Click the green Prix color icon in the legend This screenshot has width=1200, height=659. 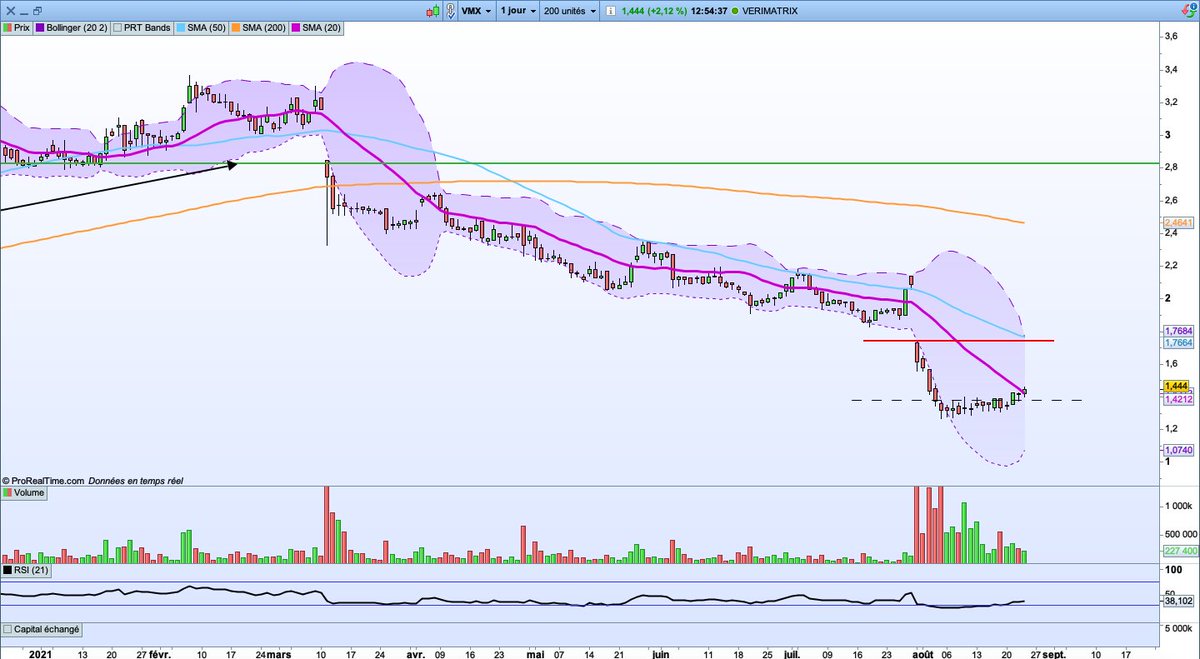click(x=8, y=27)
